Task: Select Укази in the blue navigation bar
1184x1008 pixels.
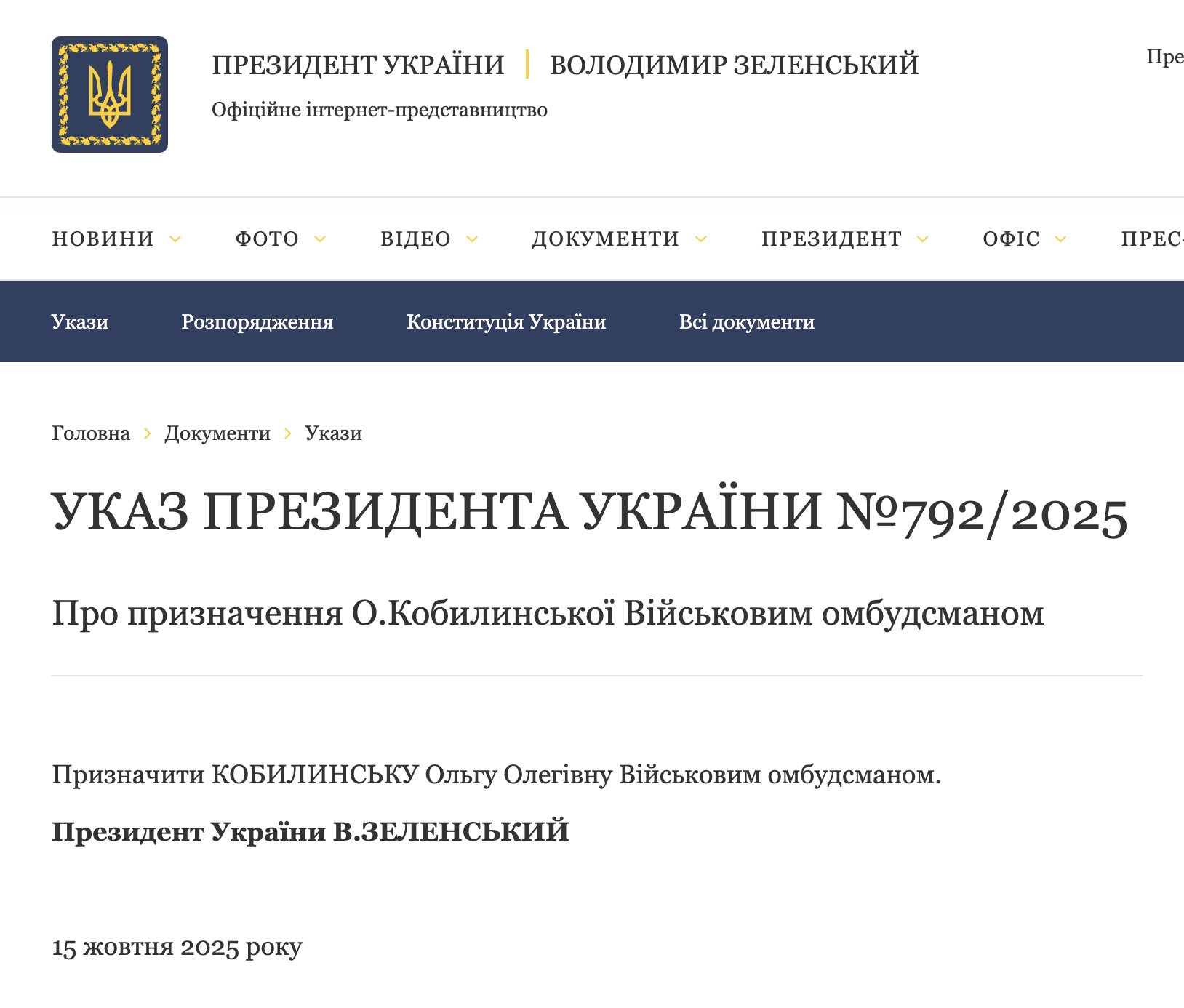Action: point(79,321)
